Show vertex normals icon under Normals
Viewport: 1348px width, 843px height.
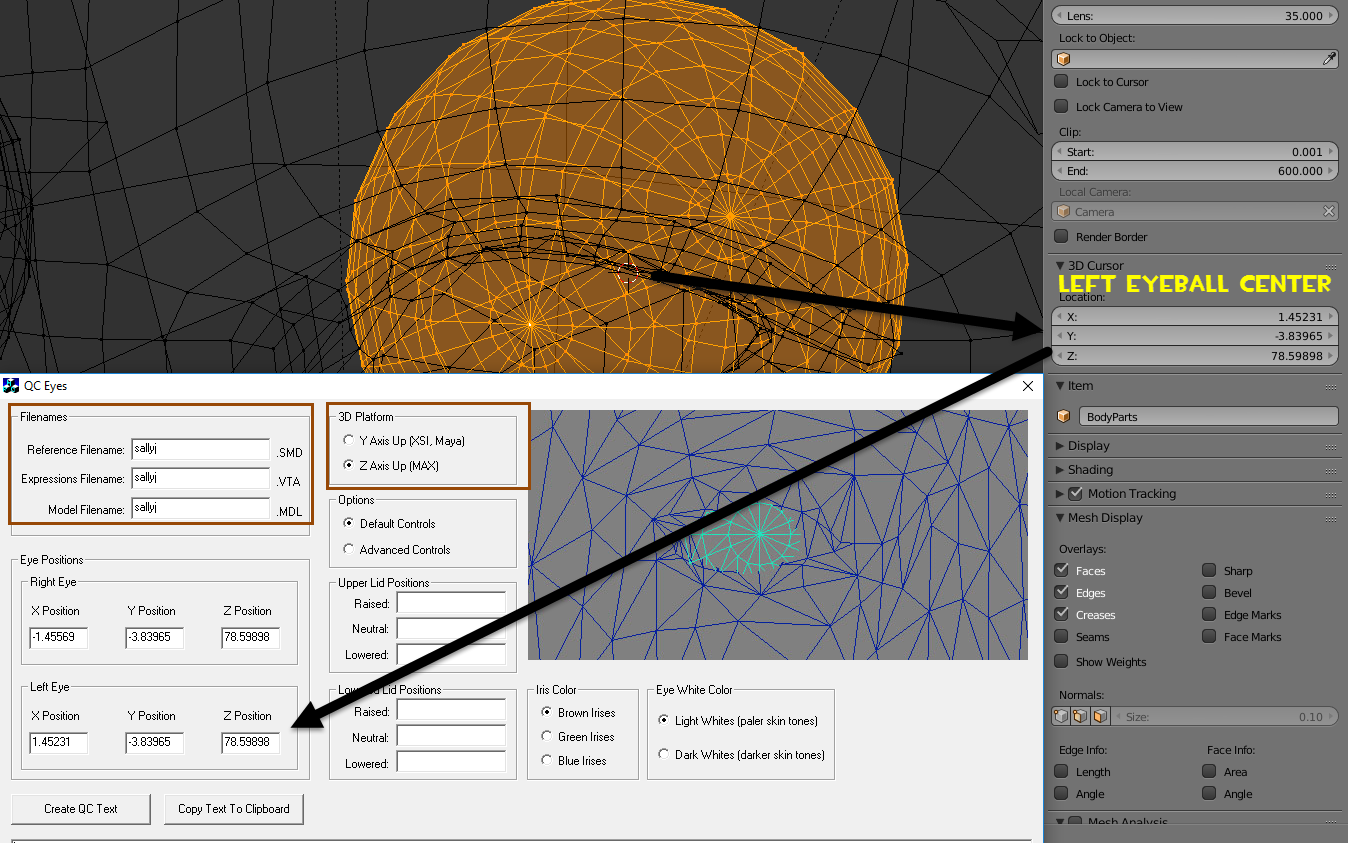pos(1063,717)
